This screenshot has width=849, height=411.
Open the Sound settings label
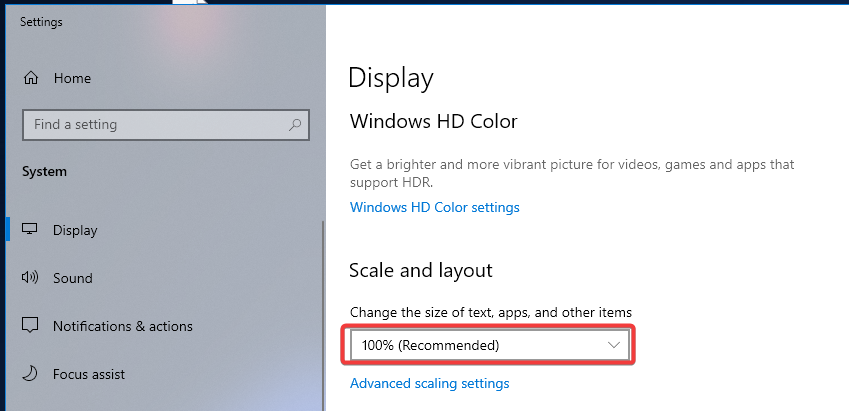pyautogui.click(x=73, y=278)
